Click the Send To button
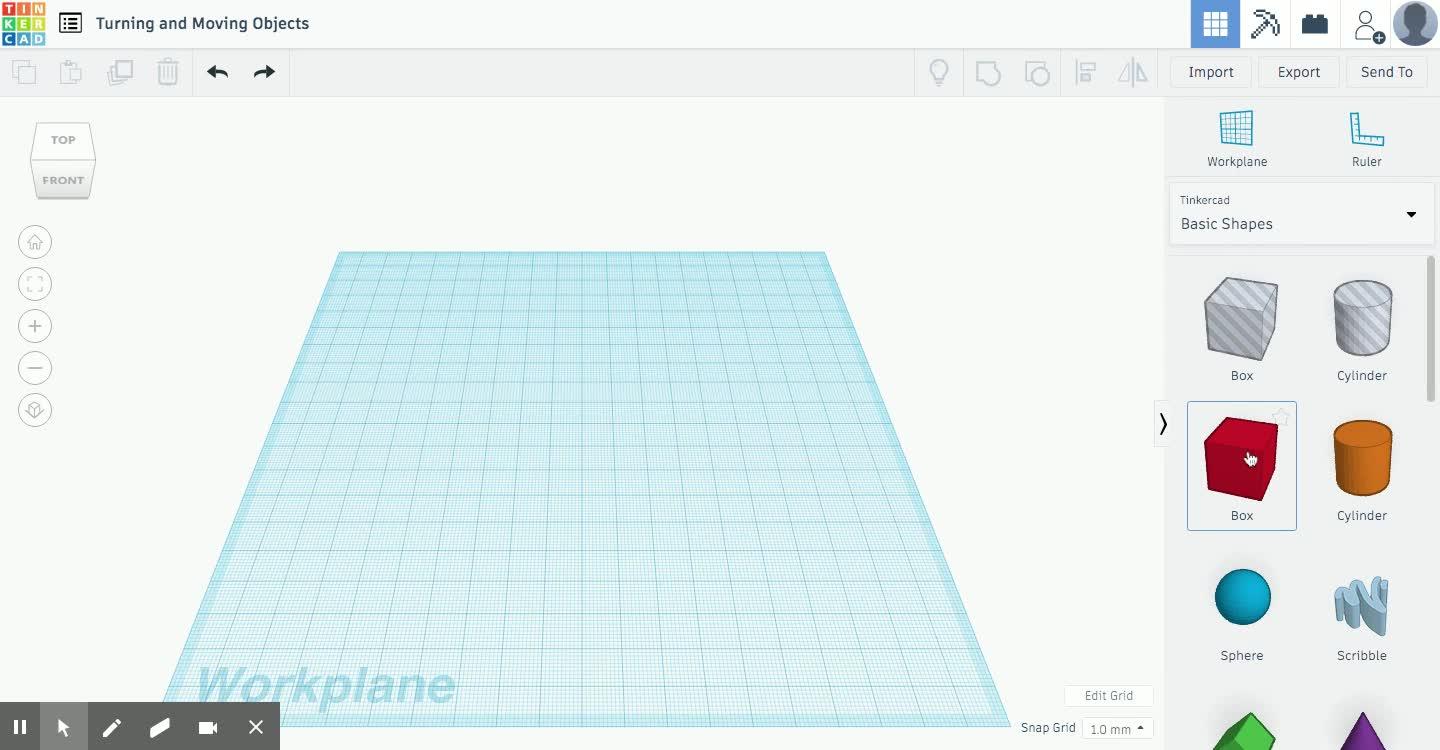1440x750 pixels. pos(1387,72)
